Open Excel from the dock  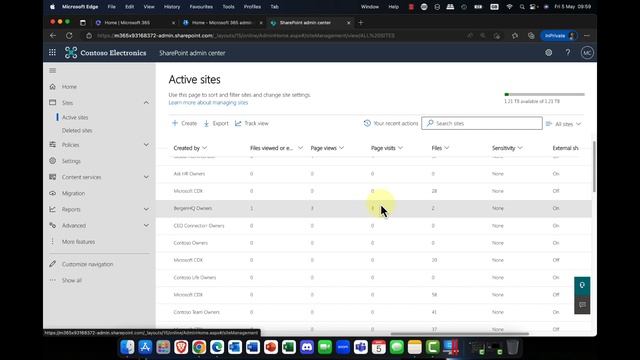coord(289,347)
